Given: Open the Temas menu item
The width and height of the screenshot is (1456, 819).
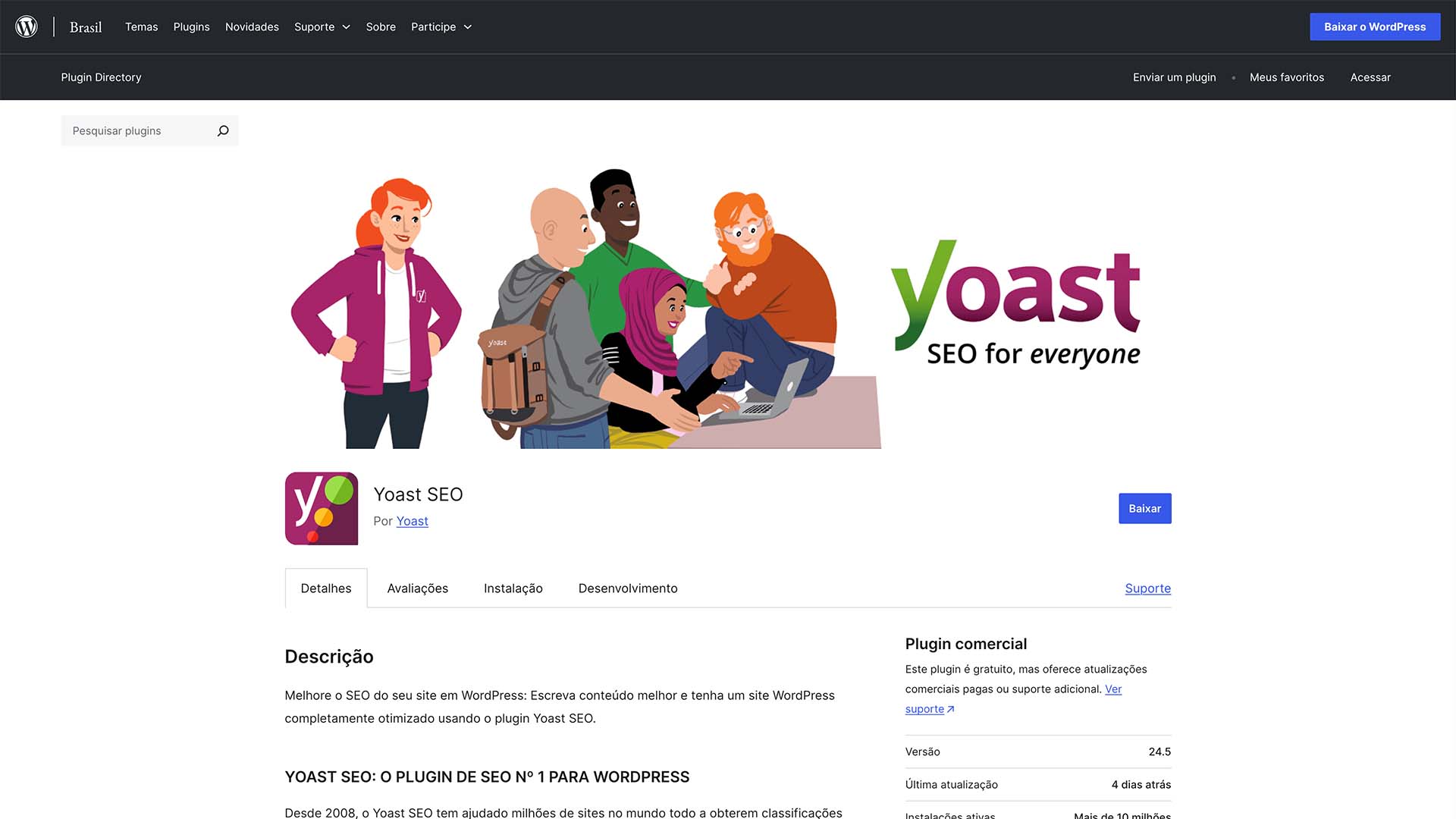Looking at the screenshot, I should [141, 27].
